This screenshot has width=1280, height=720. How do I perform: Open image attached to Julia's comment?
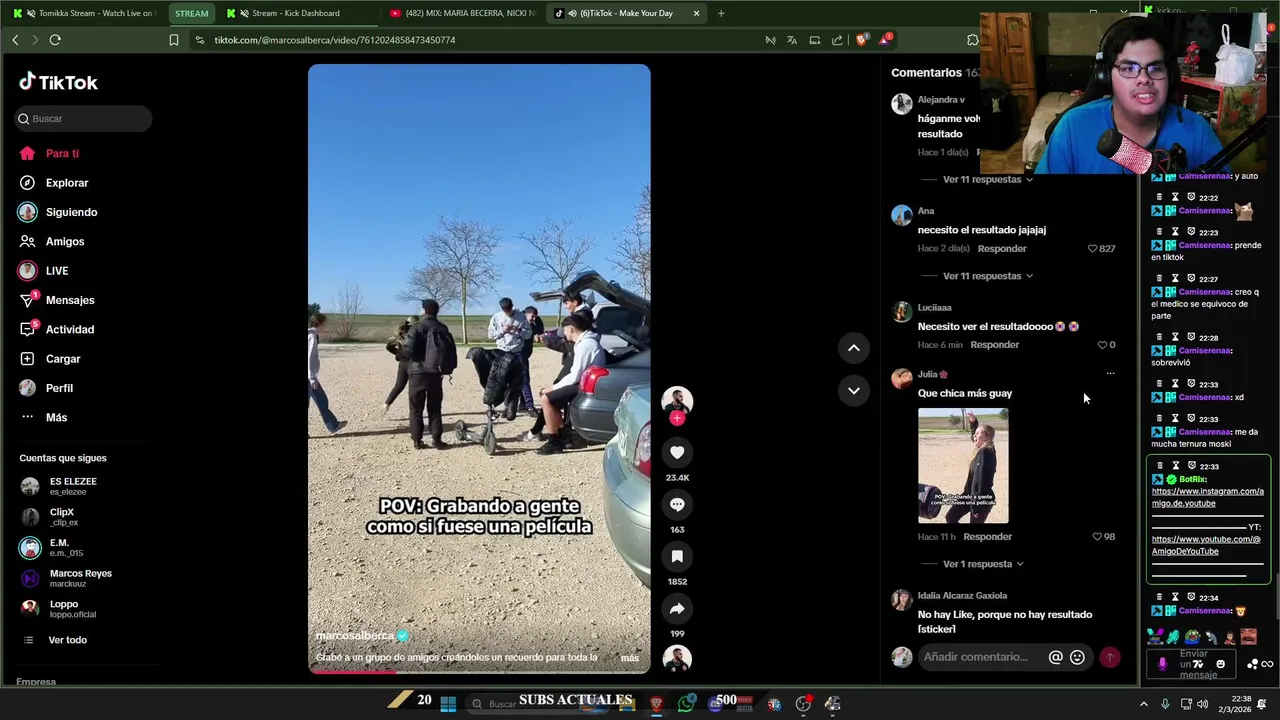click(963, 466)
